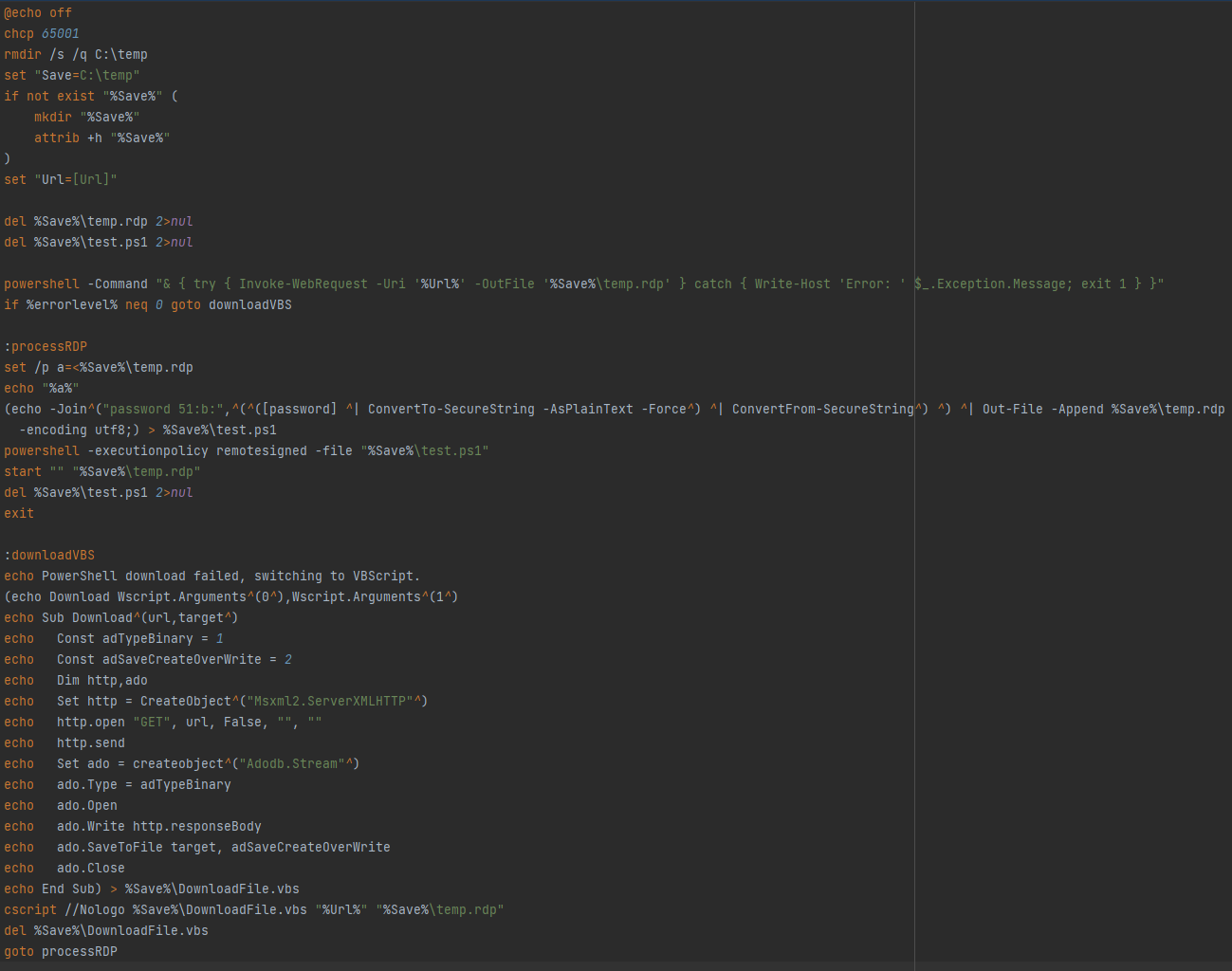Image resolution: width=1232 pixels, height=971 pixels.
Task: Click the 'ado.Close' statement
Action: (x=90, y=868)
